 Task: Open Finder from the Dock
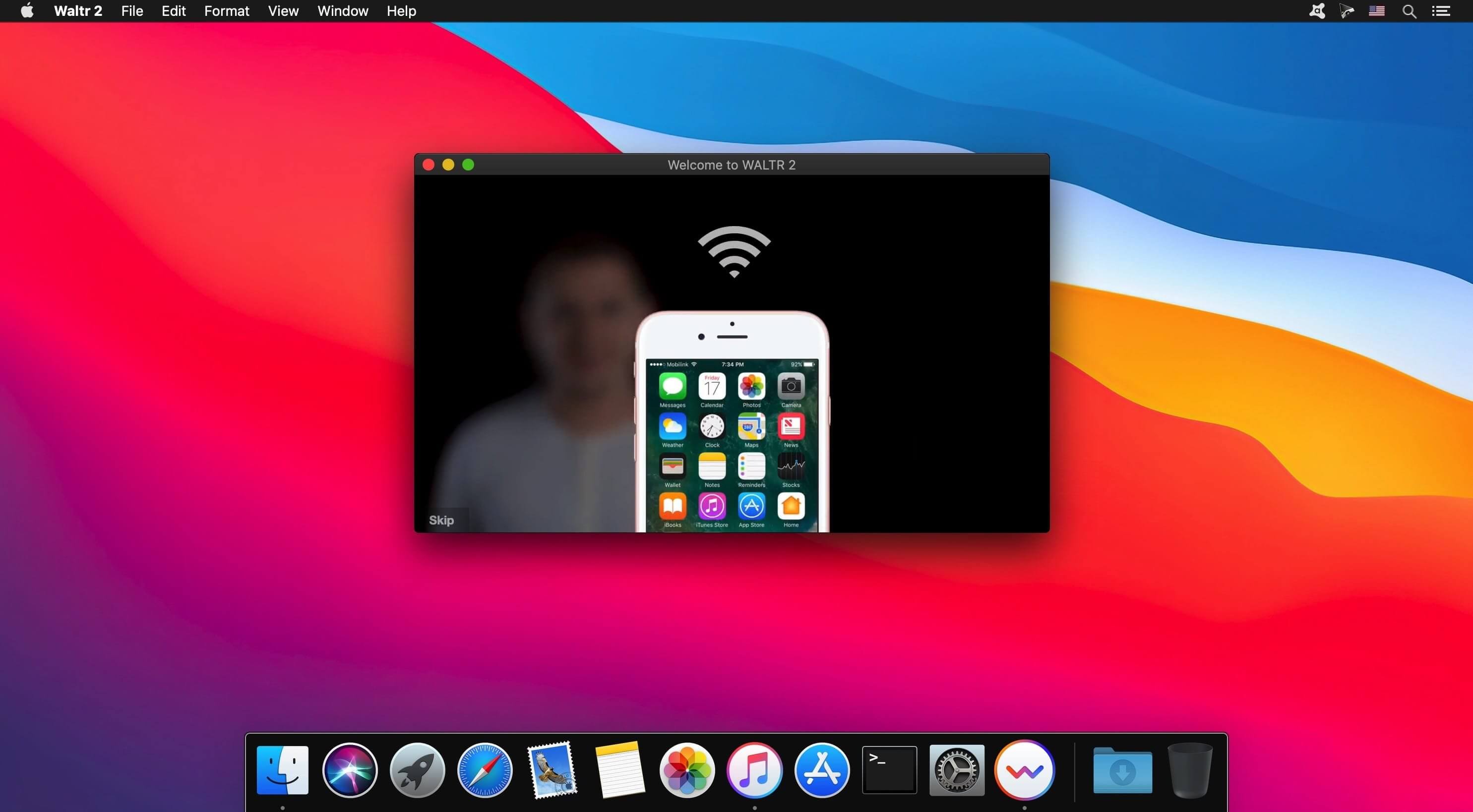coord(283,770)
